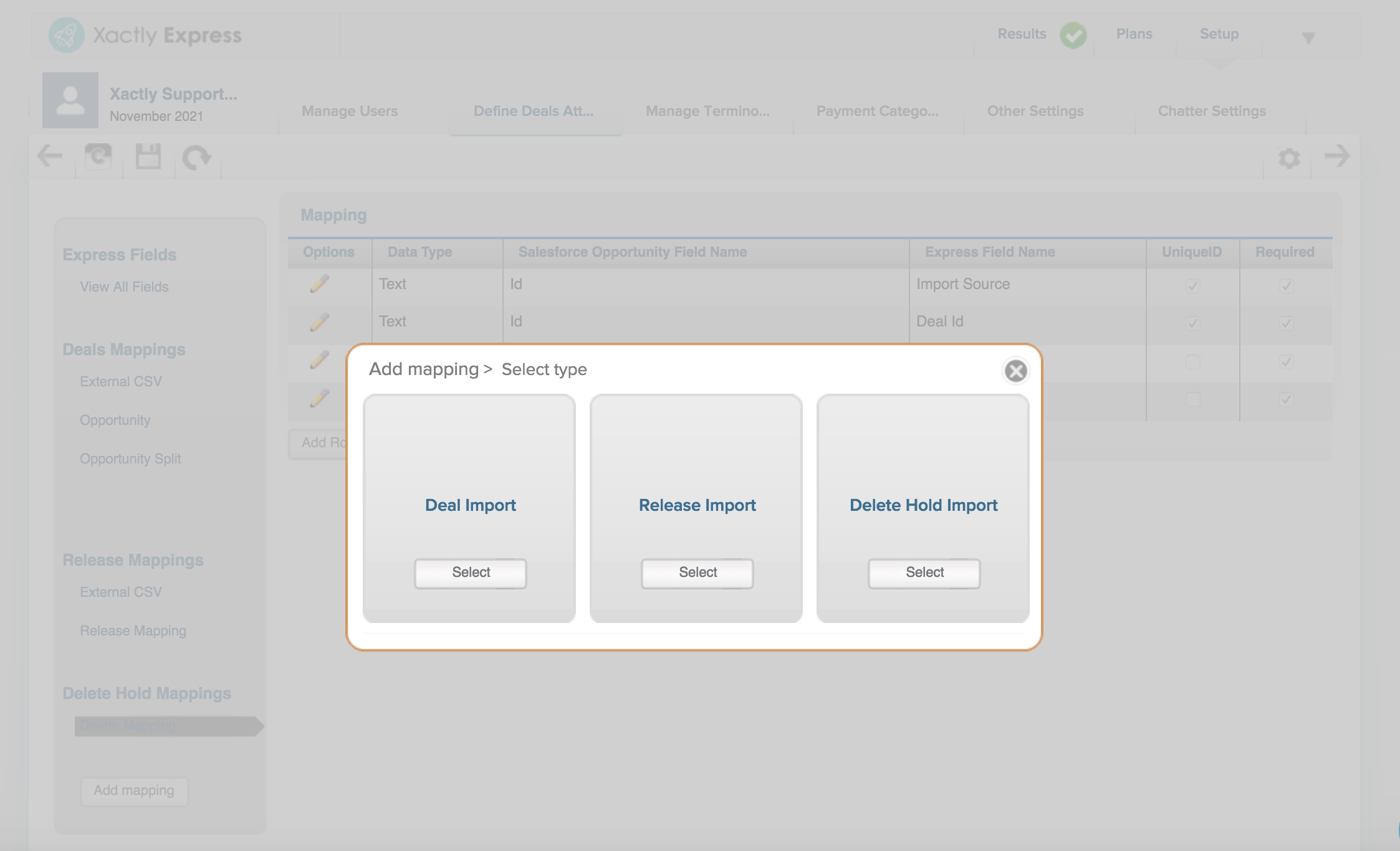Screen dimensions: 1400x851
Task: Toggle UniqueID checkbox in fourth row
Action: [1192, 399]
